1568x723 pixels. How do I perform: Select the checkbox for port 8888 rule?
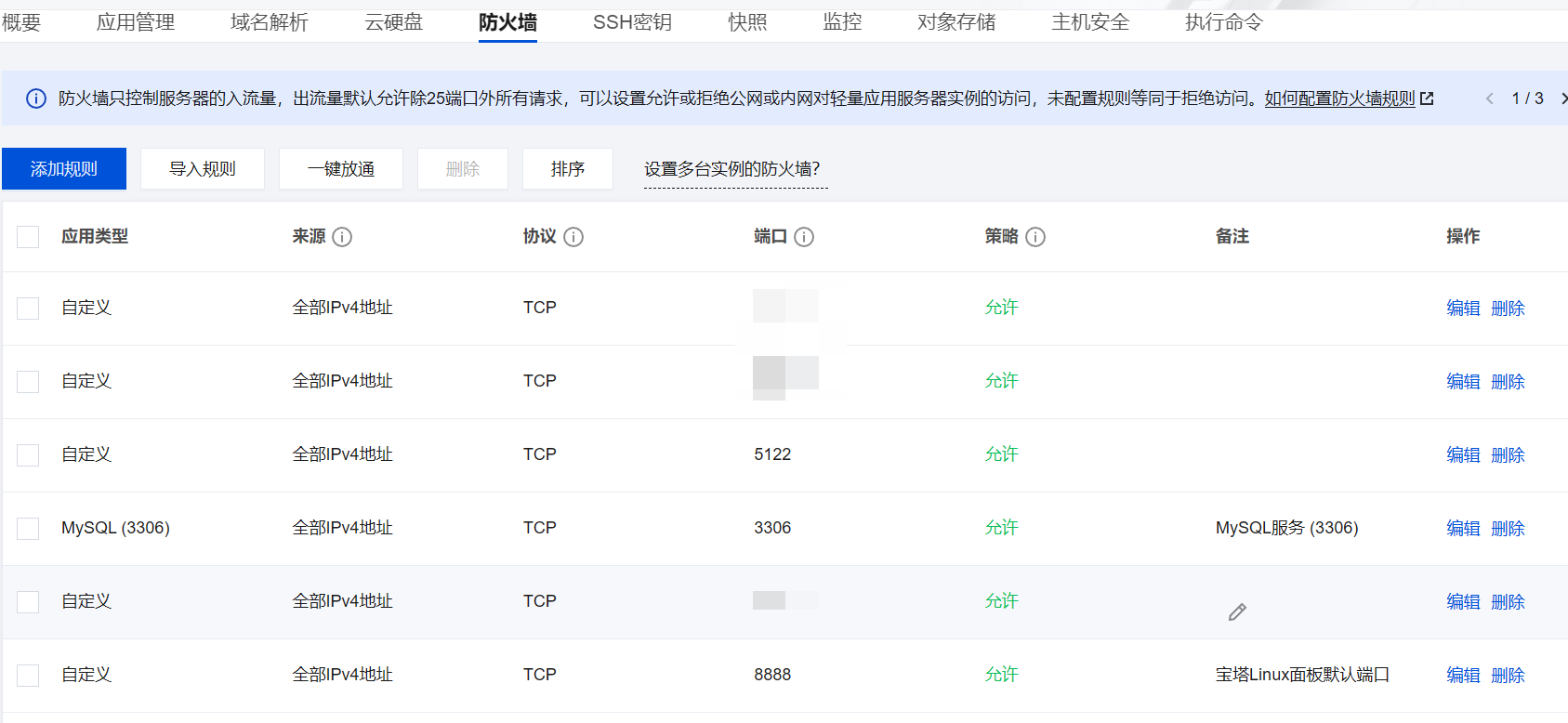pos(28,676)
